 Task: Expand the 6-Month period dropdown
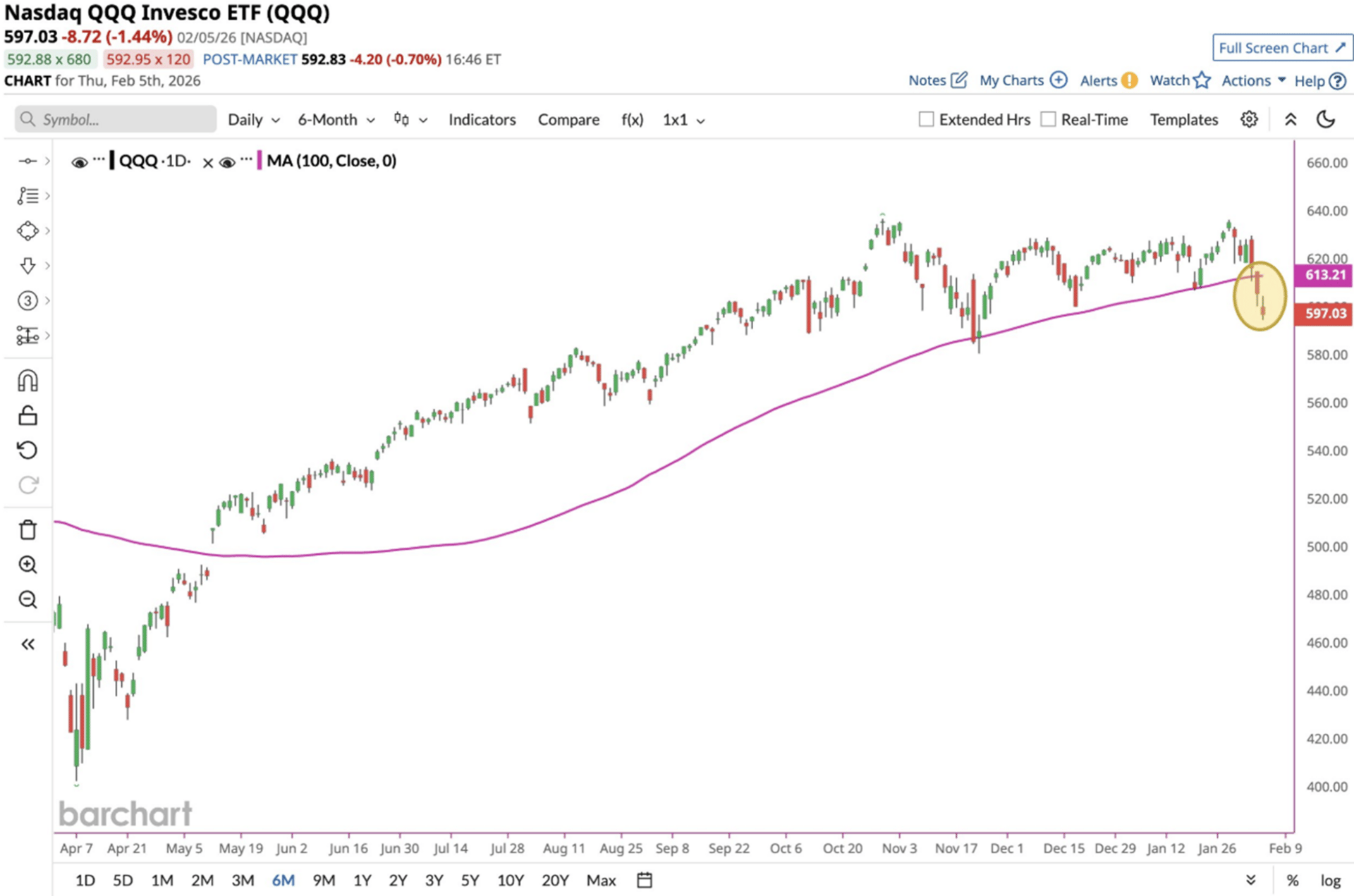pyautogui.click(x=336, y=120)
